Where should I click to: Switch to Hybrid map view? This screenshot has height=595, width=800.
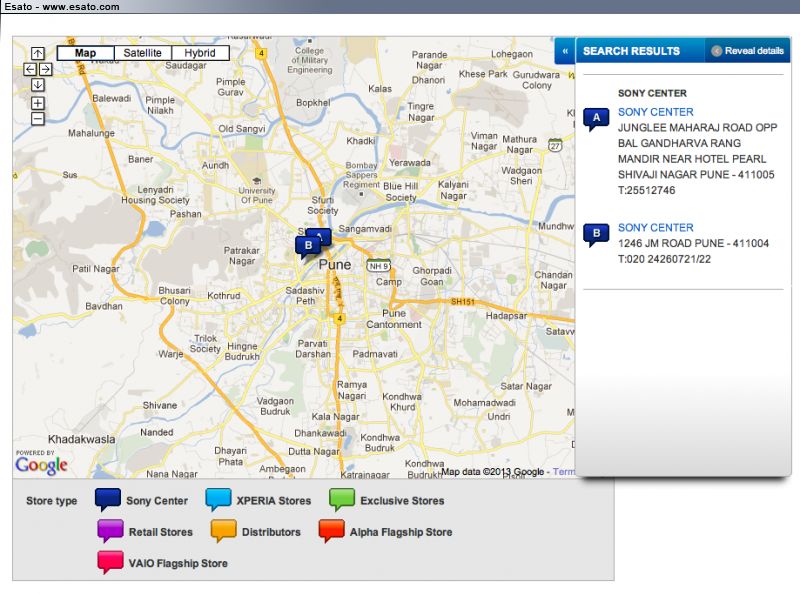tap(200, 53)
